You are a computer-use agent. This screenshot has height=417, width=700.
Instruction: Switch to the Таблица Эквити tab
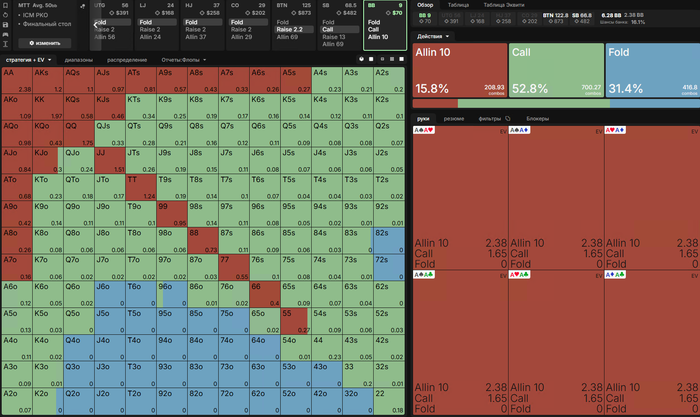(504, 5)
